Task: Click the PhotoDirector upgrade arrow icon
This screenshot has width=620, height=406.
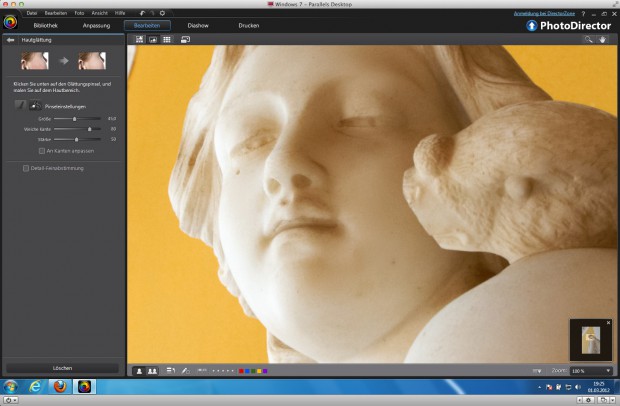Action: [x=531, y=26]
